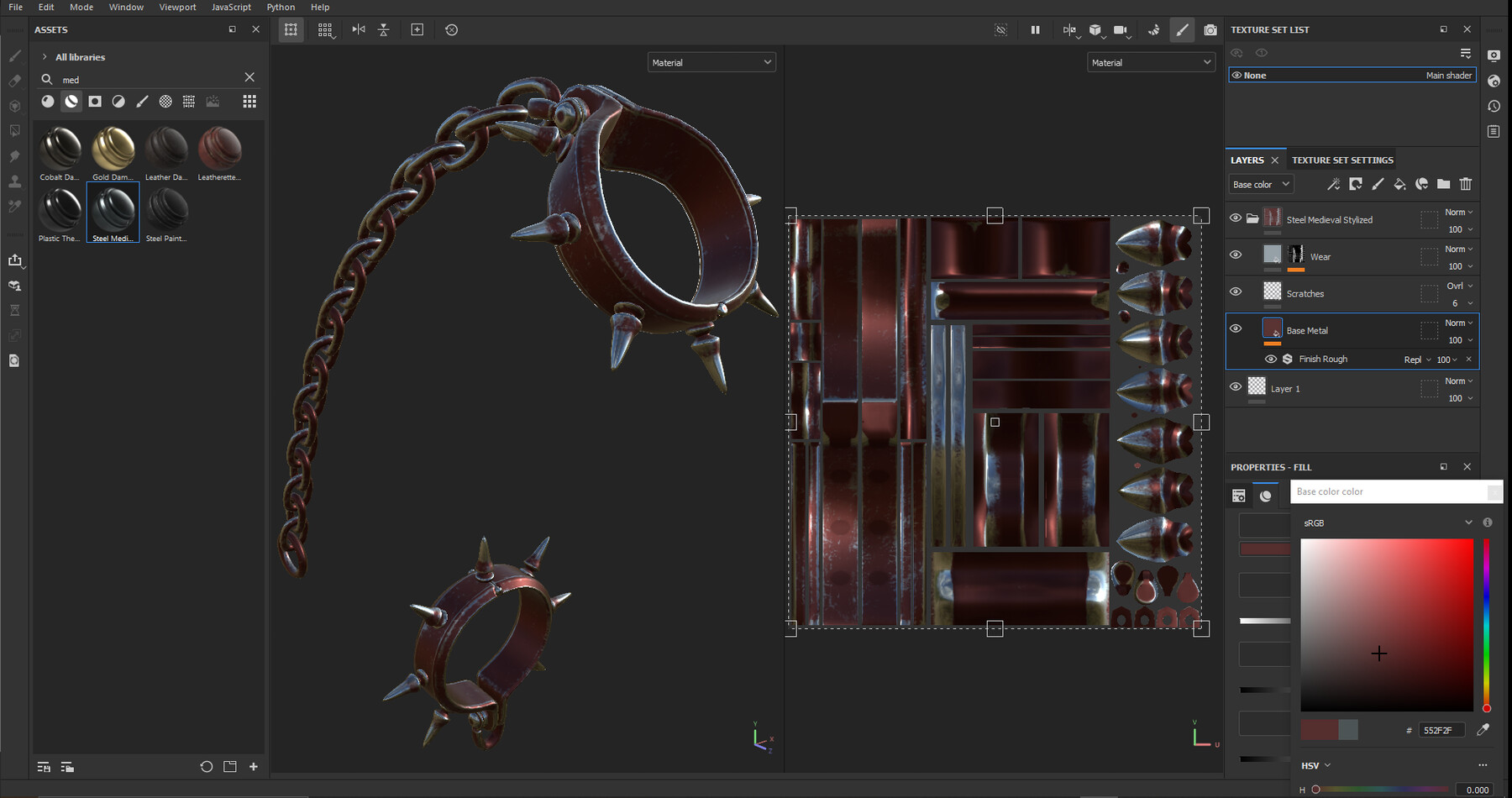Image resolution: width=1512 pixels, height=798 pixels.
Task: Select the Material picker tool in left toolbar
Action: pyautogui.click(x=15, y=206)
